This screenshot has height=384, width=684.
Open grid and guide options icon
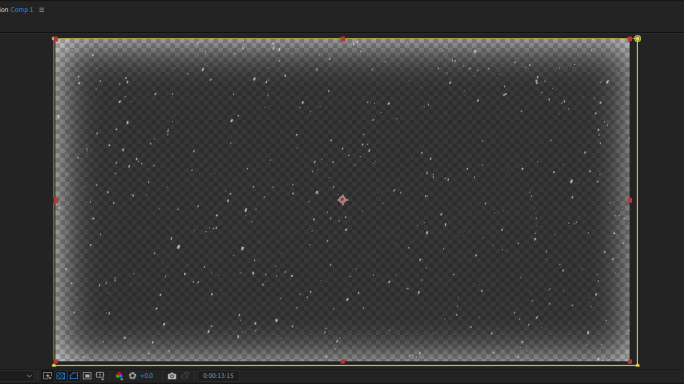pyautogui.click(x=100, y=376)
